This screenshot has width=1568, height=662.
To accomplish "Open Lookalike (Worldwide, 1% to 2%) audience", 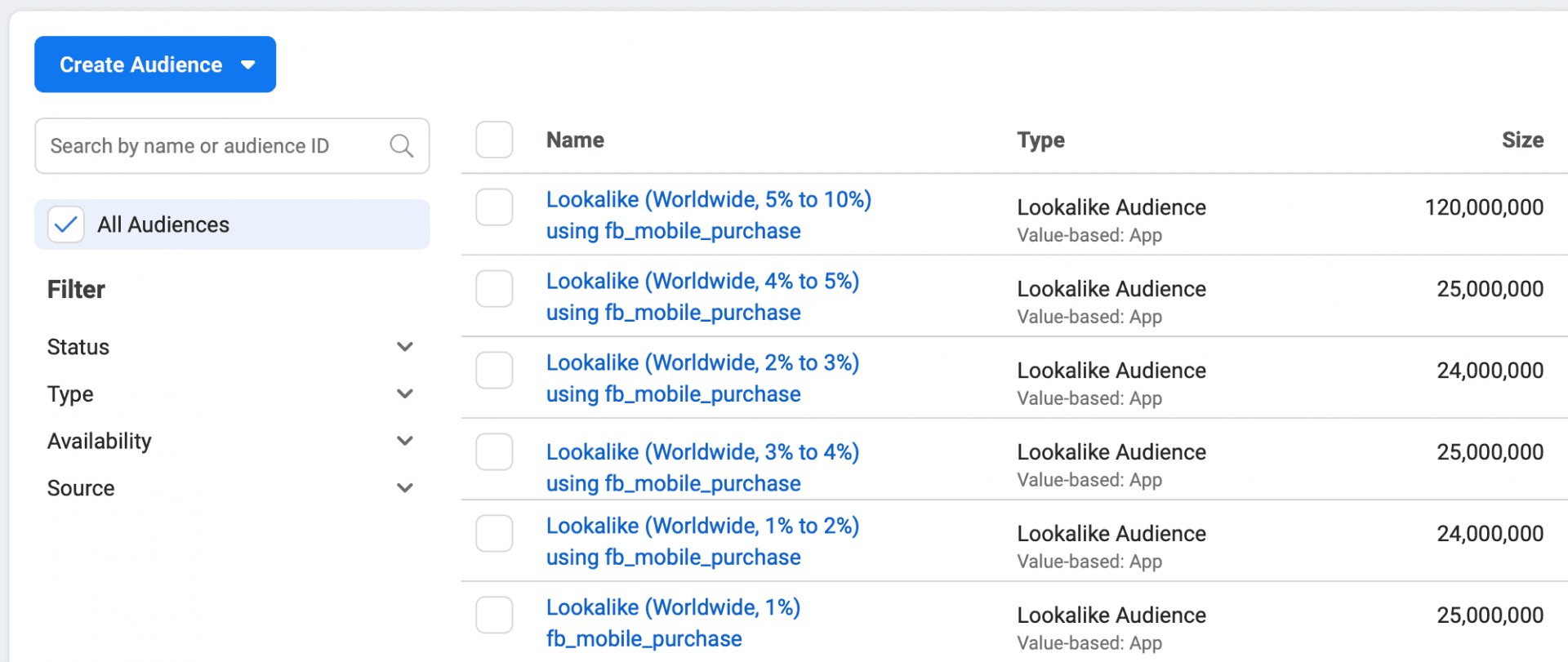I will 702,525.
